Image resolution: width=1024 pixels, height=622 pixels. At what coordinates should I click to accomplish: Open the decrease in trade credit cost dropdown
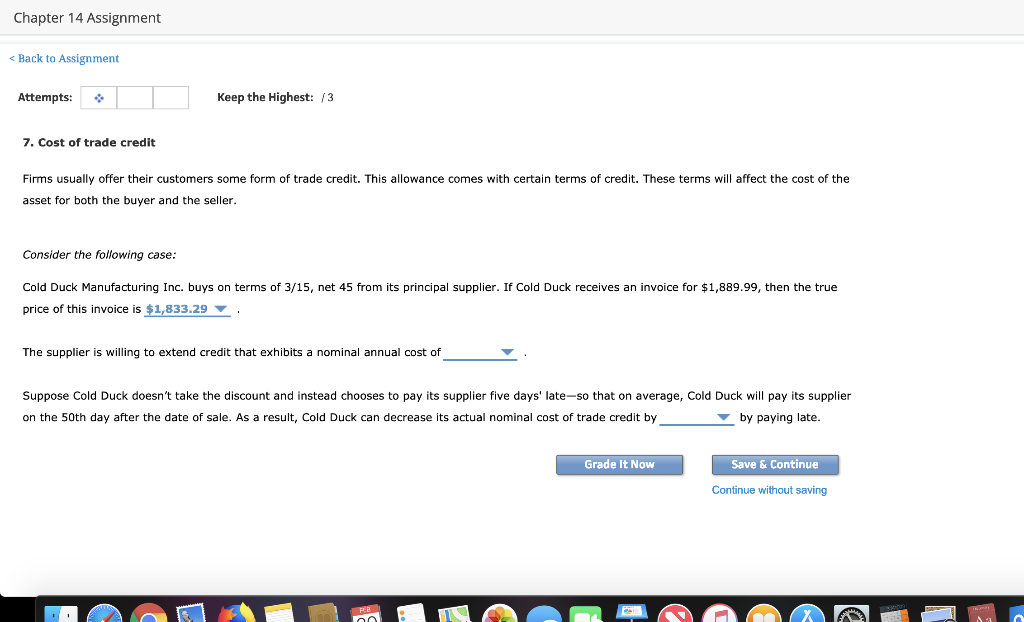697,417
